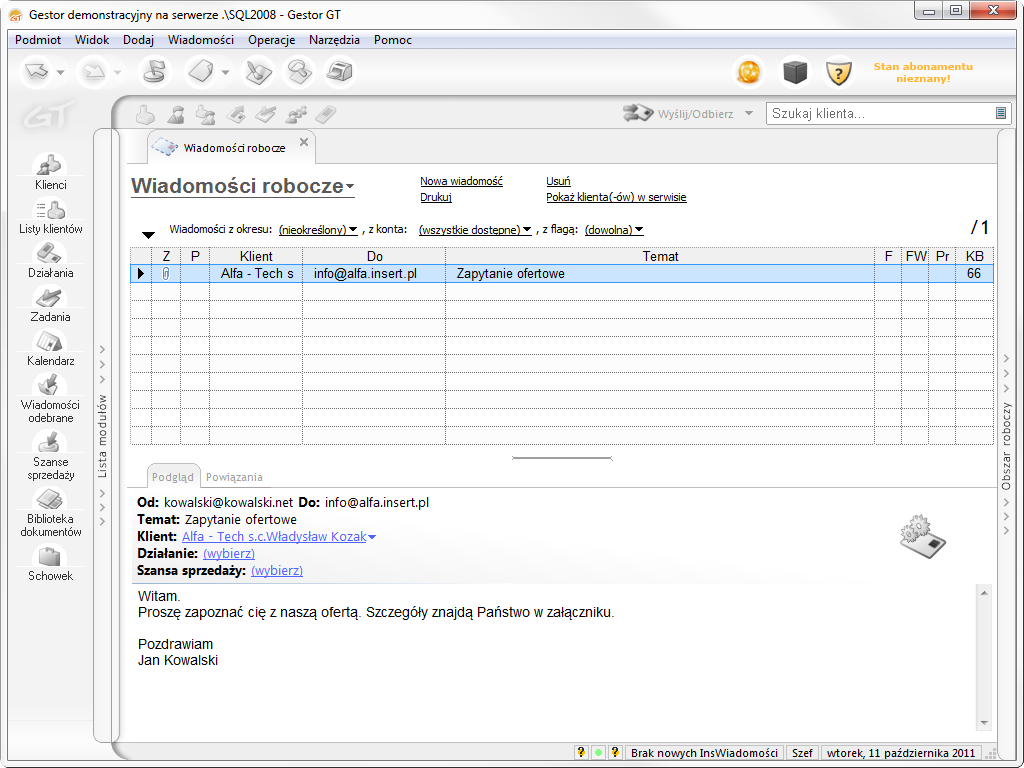Viewport: 1024px width, 768px height.
Task: Go to the Działania module
Action: [x=50, y=259]
